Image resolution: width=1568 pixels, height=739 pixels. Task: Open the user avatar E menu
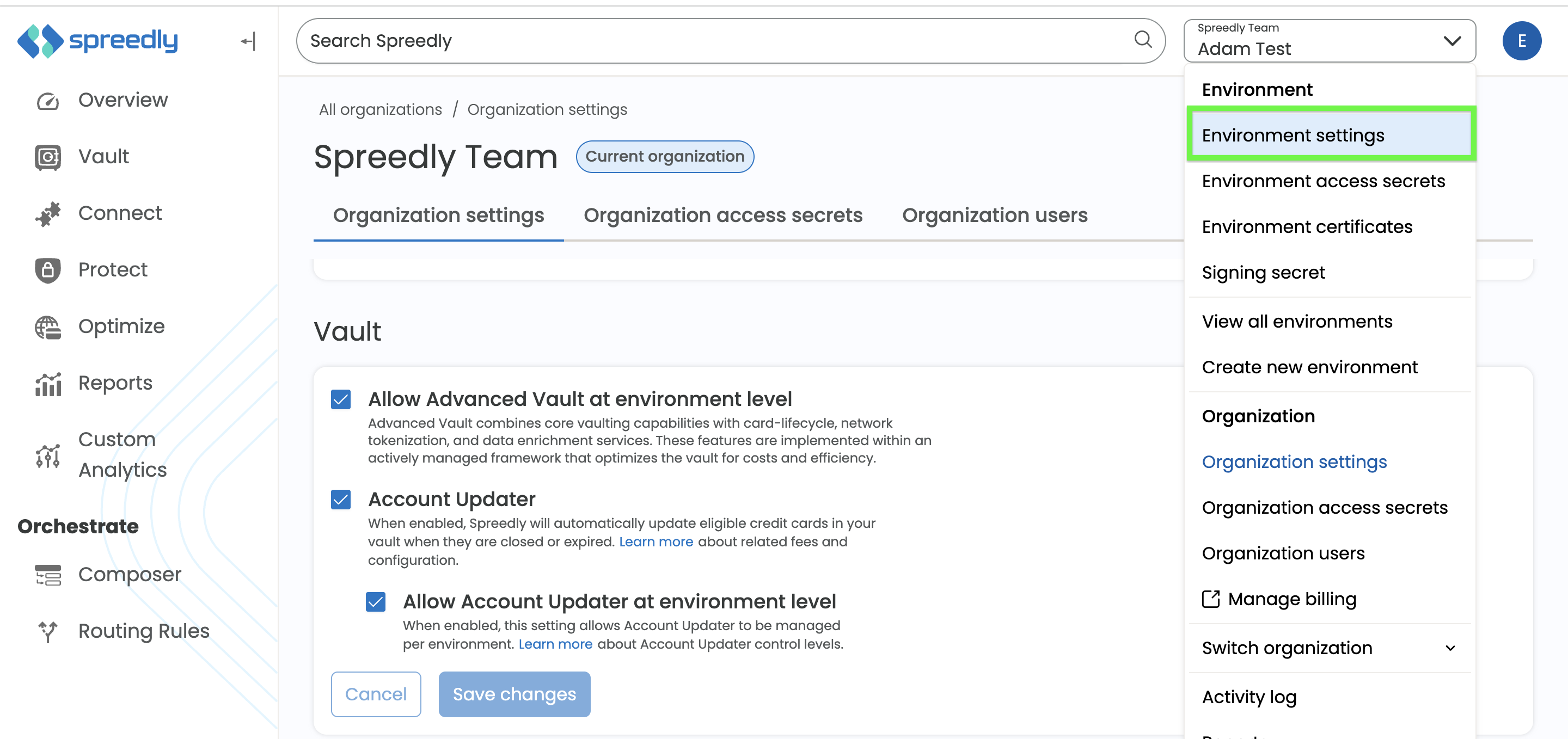pos(1521,41)
